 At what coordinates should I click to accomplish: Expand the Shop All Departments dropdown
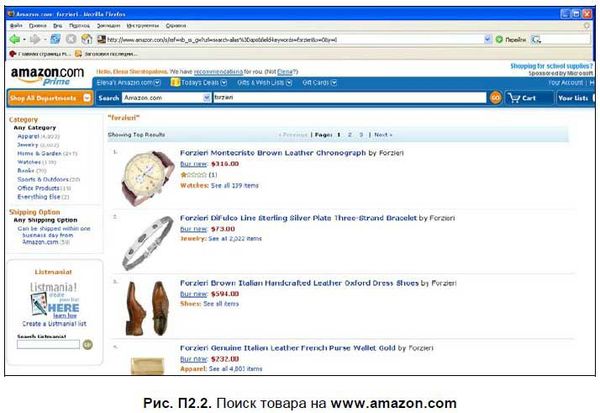50,98
